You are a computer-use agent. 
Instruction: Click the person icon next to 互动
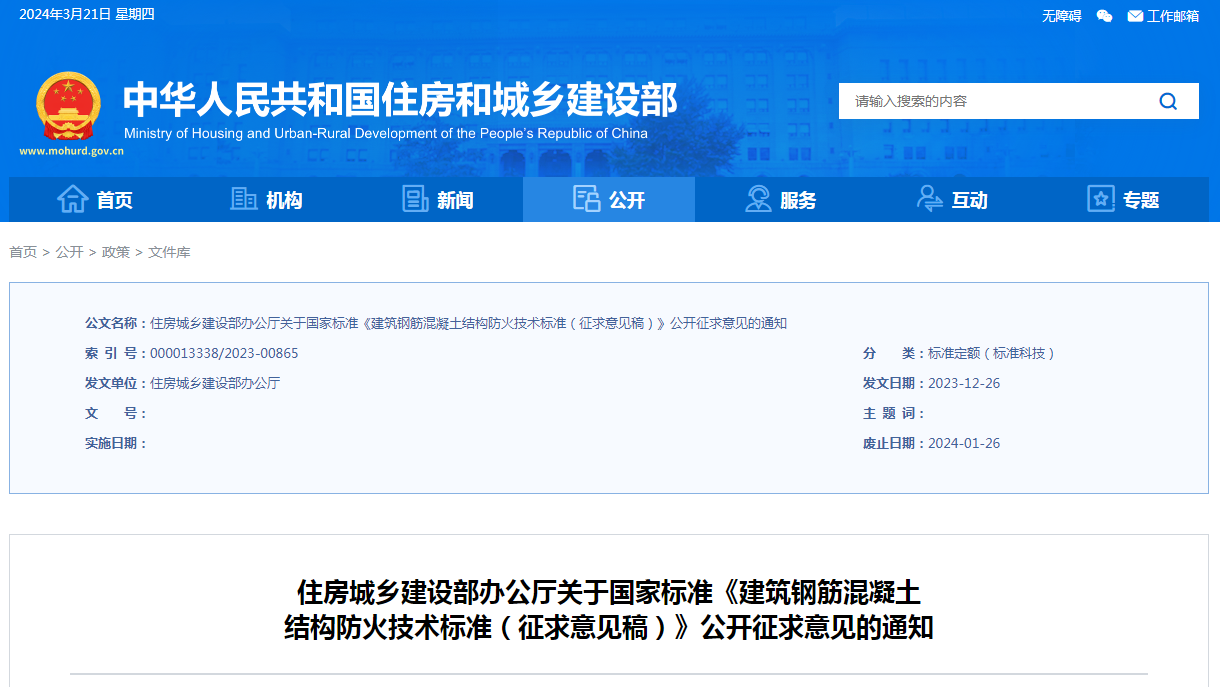click(x=929, y=198)
